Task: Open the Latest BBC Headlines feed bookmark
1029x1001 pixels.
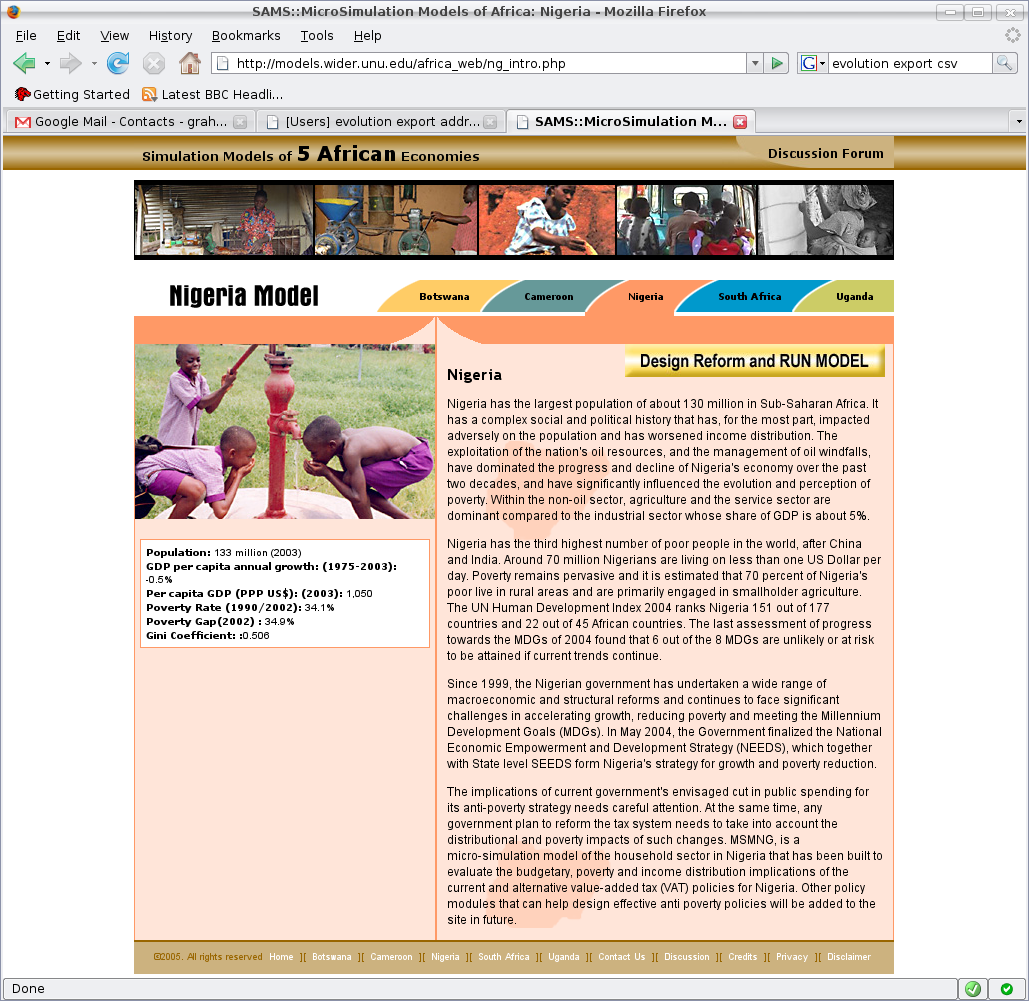Action: click(212, 94)
